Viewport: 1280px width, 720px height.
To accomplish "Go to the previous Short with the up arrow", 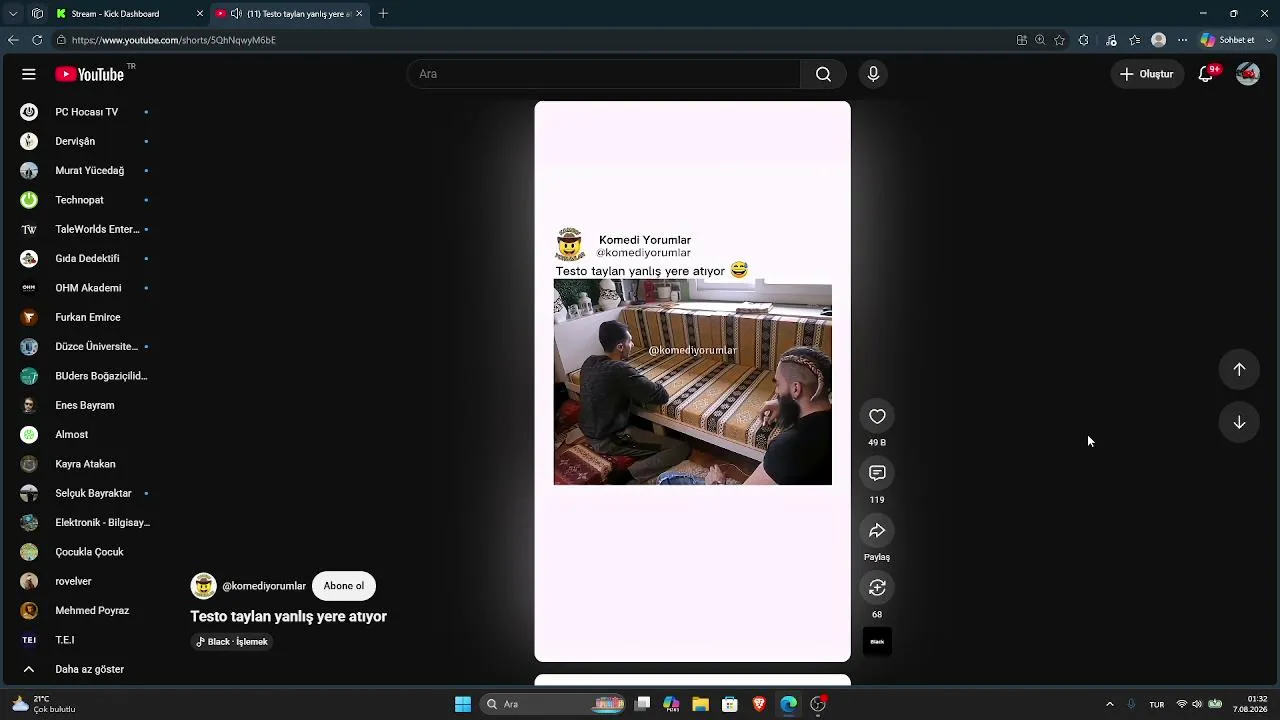I will tap(1239, 370).
